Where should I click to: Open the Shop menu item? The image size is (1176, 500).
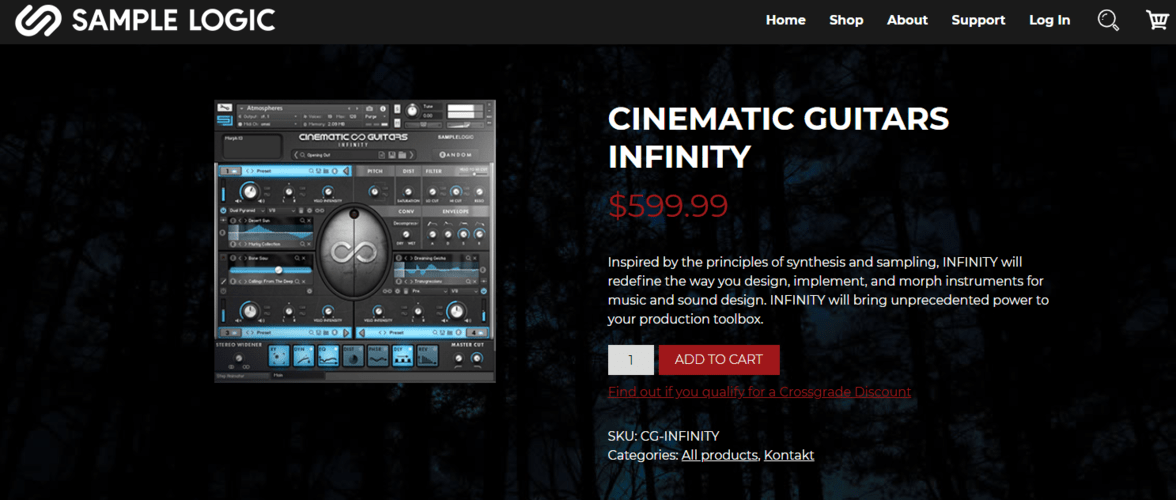(846, 20)
